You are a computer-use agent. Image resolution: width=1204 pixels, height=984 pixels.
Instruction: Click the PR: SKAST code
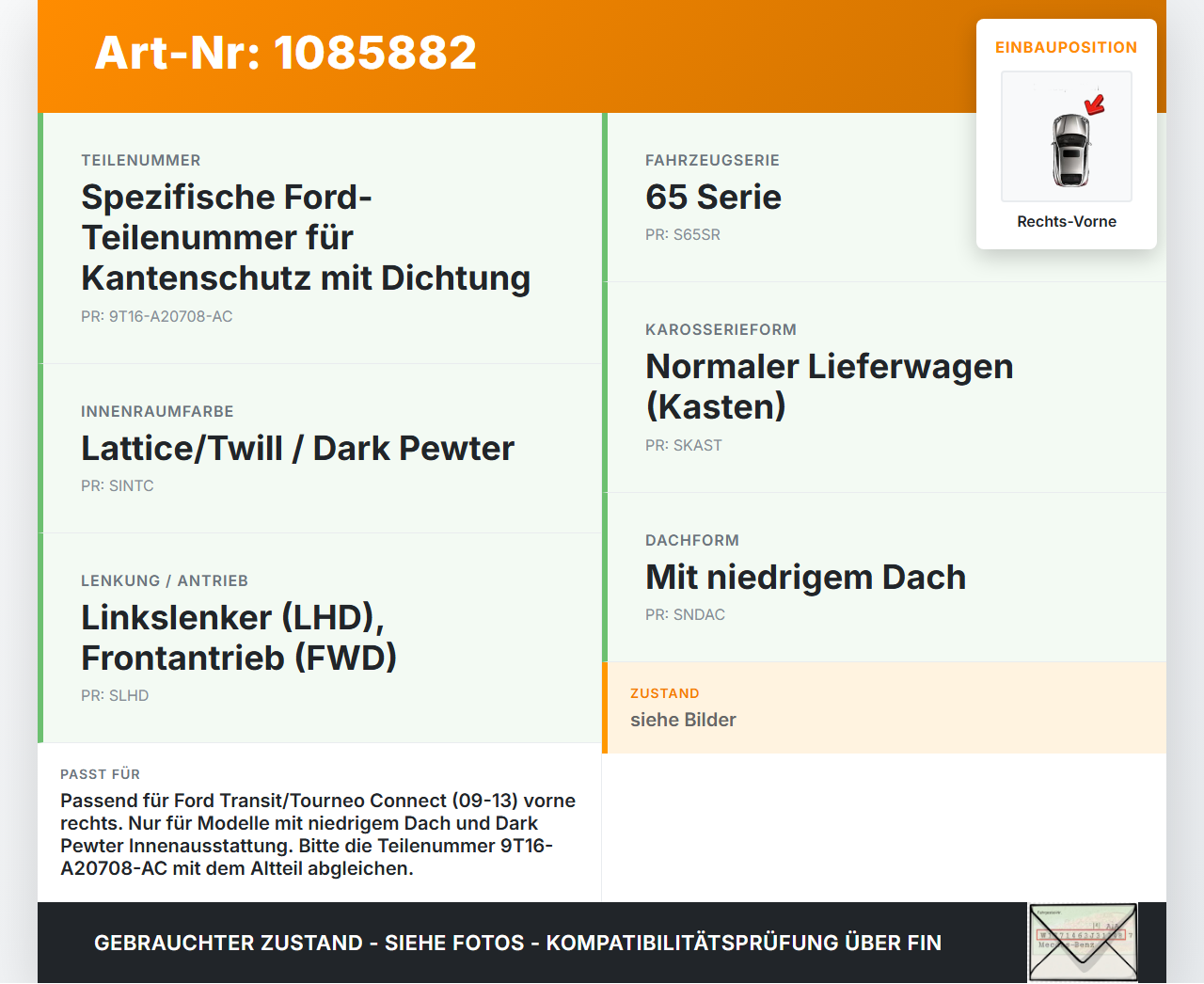pyautogui.click(x=684, y=446)
